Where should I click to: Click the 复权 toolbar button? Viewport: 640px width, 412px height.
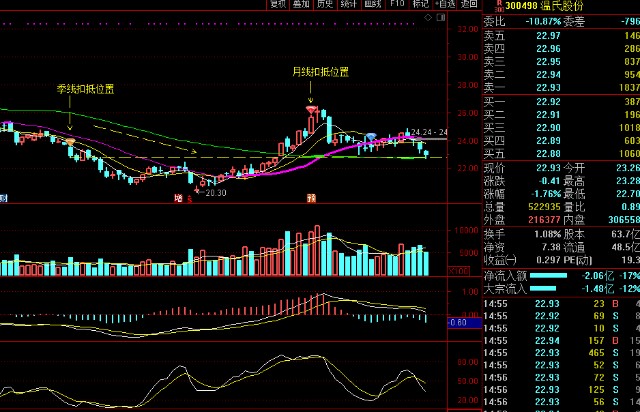(278, 4)
